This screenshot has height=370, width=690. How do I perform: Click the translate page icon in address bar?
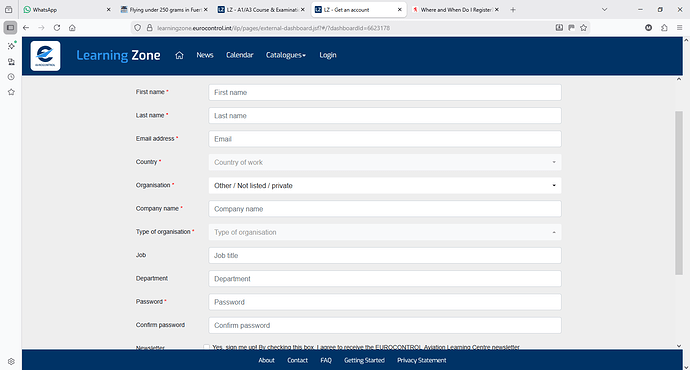(x=571, y=28)
